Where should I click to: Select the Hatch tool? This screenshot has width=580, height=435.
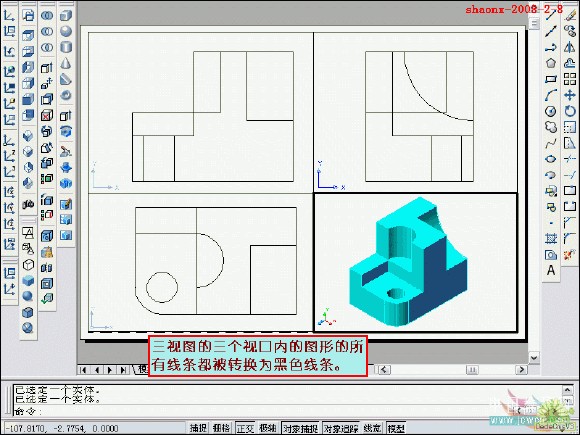point(551,239)
